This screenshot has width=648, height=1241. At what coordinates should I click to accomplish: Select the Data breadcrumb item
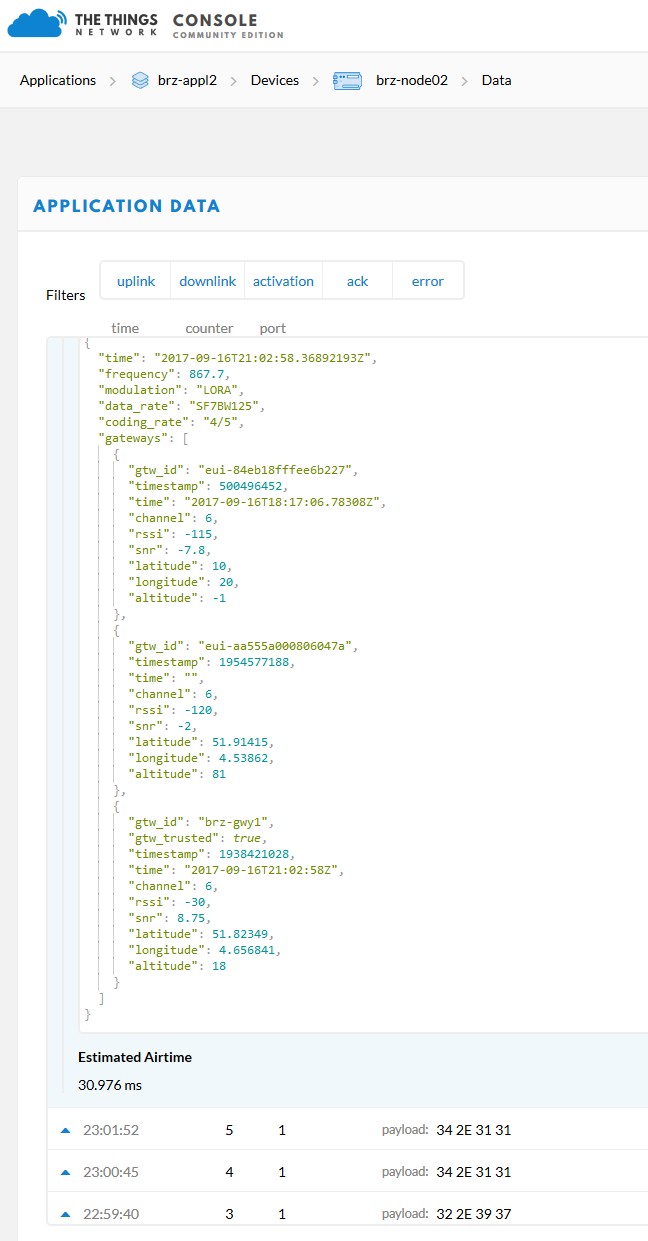496,80
